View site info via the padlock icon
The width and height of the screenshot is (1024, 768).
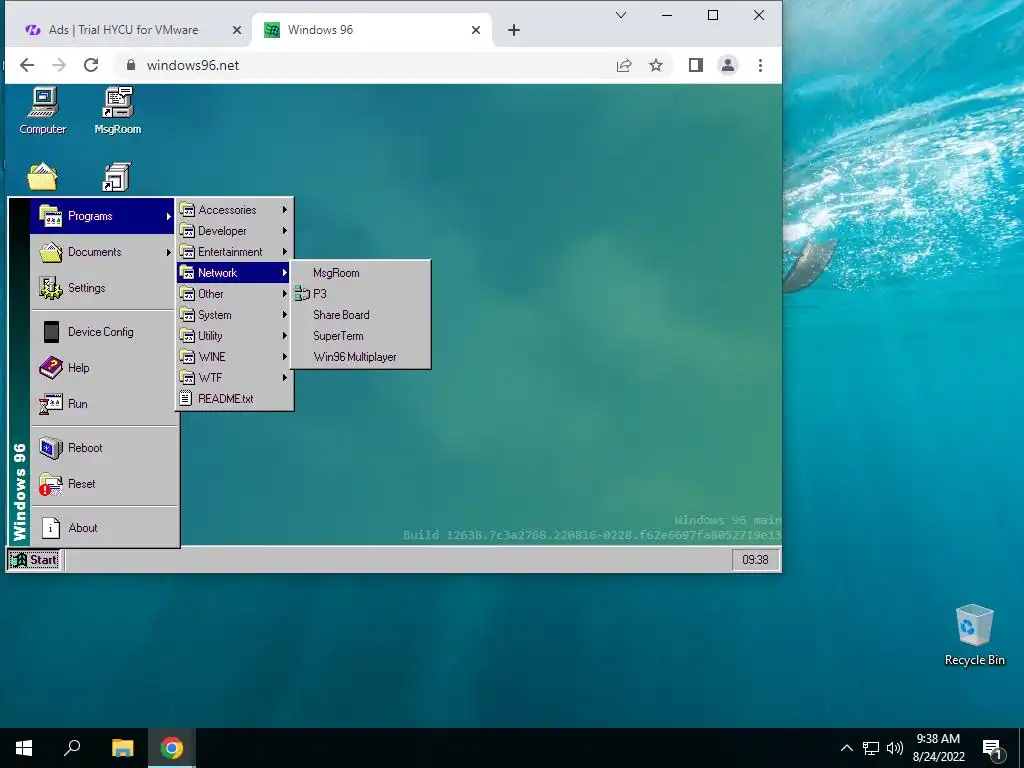pyautogui.click(x=131, y=65)
